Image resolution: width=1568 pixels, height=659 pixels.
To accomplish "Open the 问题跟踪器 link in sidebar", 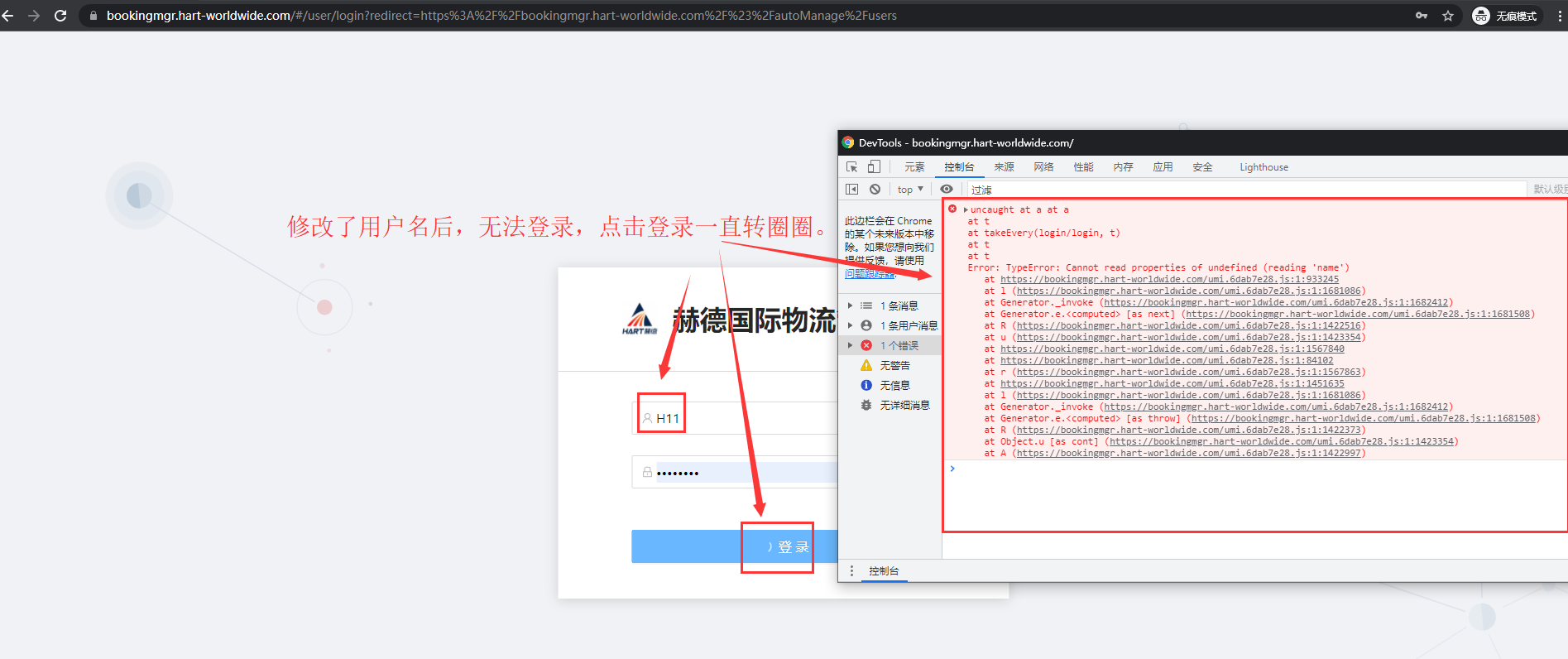I will tap(870, 274).
